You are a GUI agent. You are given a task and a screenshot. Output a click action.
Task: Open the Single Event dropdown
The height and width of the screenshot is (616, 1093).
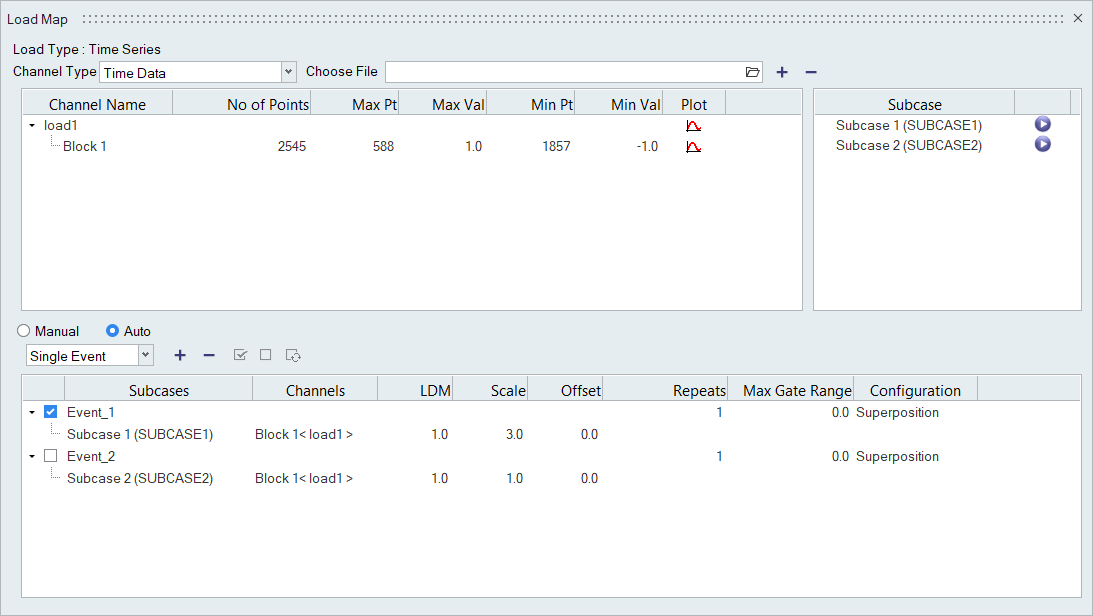pos(145,355)
